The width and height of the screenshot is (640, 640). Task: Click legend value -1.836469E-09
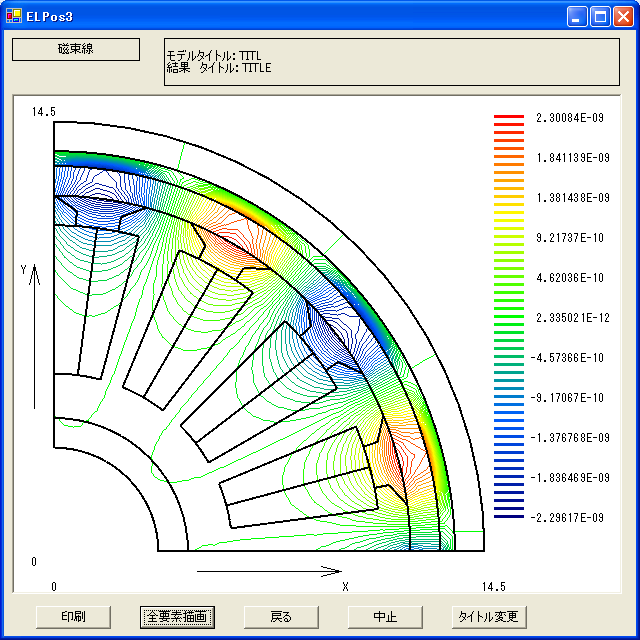point(570,478)
